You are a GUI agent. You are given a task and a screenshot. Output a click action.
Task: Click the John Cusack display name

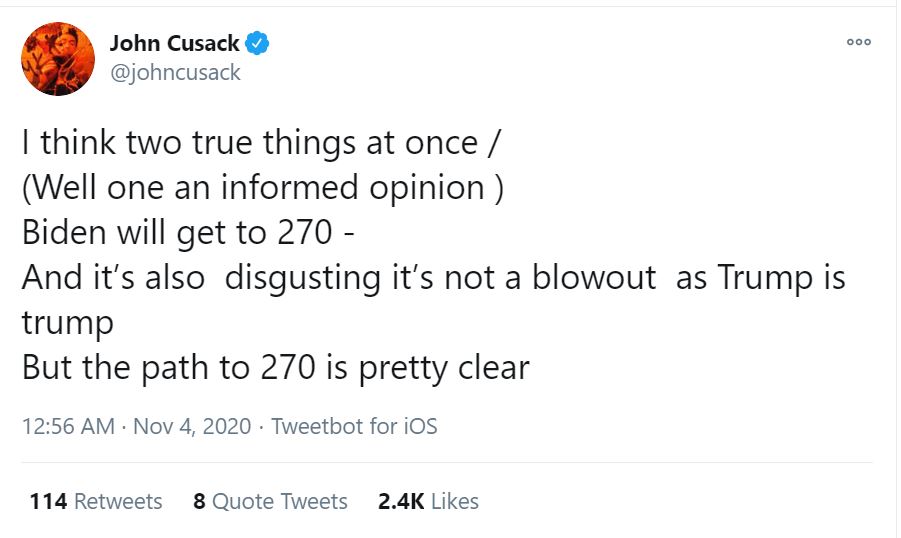[174, 43]
